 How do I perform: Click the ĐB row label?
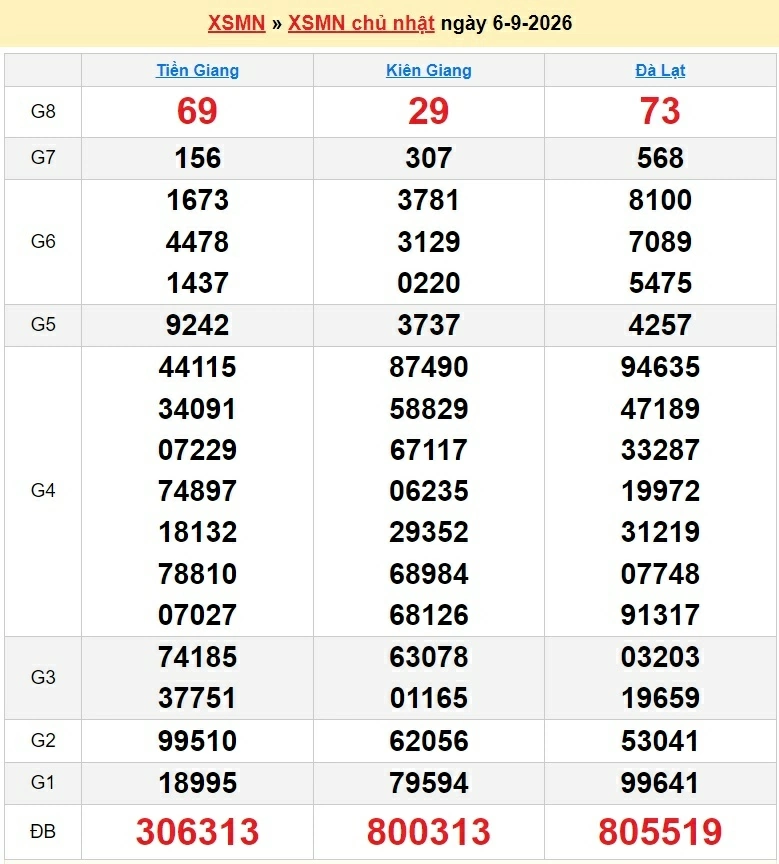click(43, 831)
